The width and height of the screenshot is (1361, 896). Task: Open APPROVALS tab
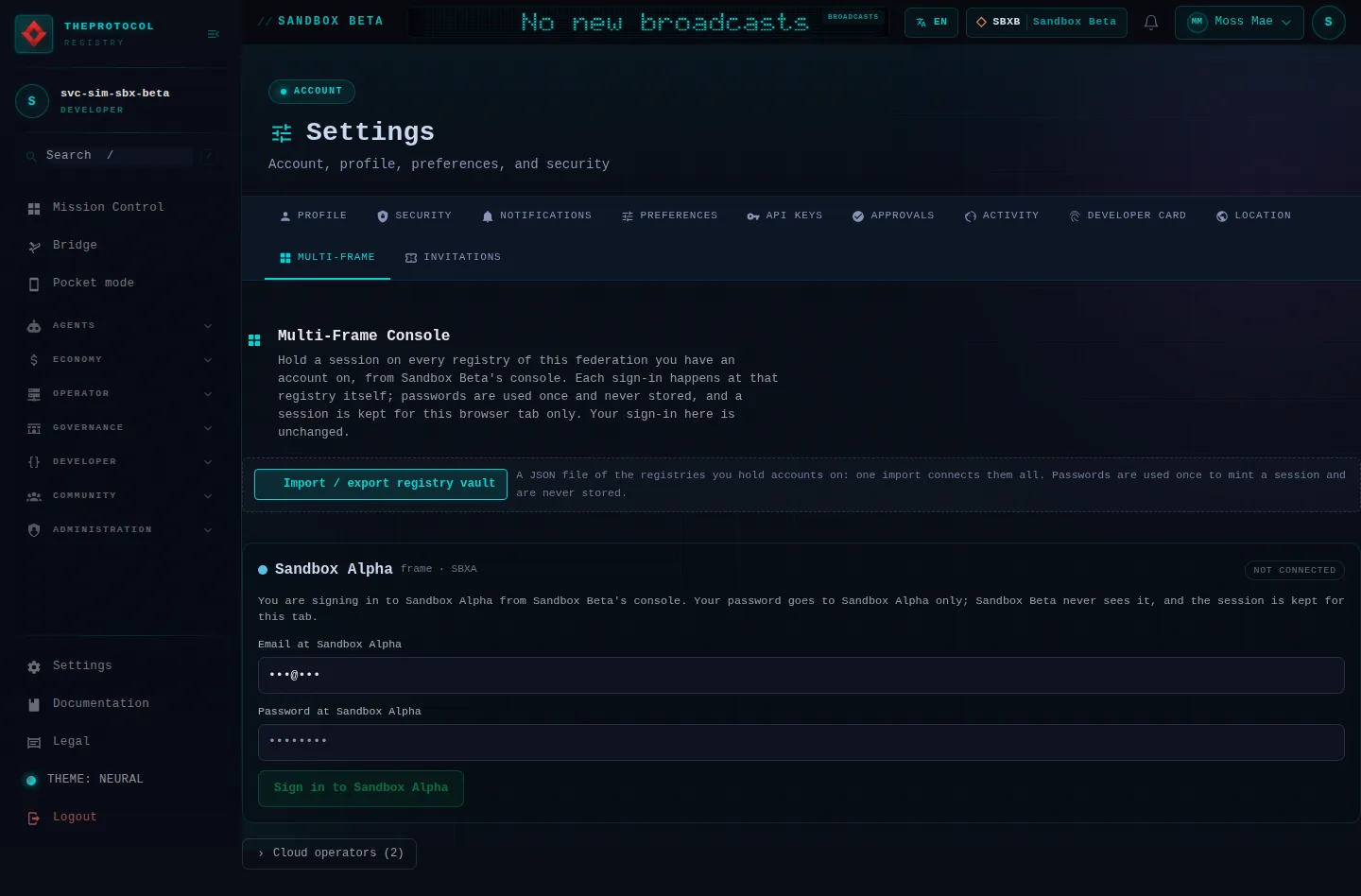click(x=892, y=216)
